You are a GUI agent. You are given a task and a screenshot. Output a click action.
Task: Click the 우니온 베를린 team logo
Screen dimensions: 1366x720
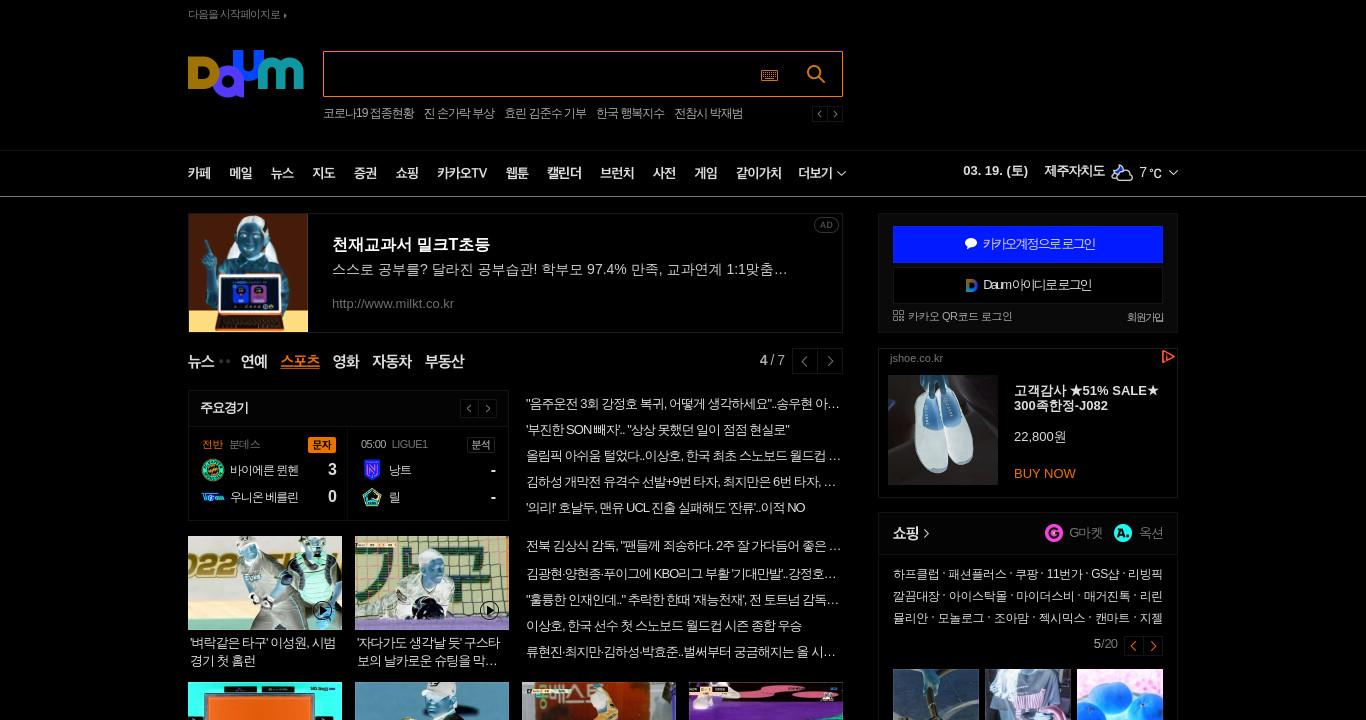pos(212,497)
